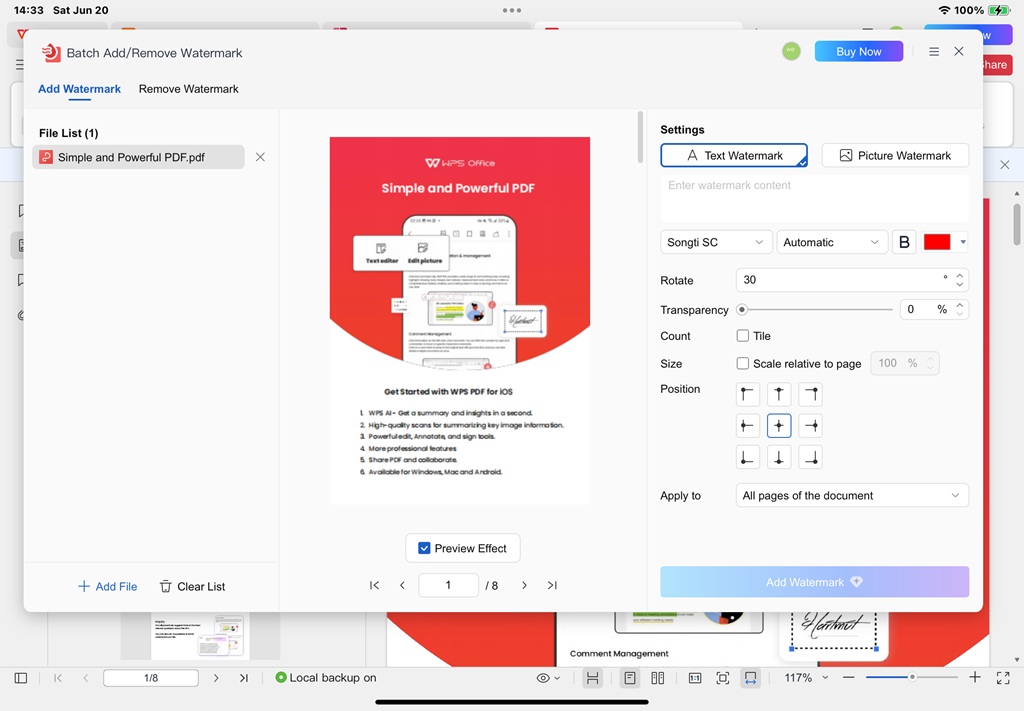
Task: Click Add File link
Action: coord(107,586)
